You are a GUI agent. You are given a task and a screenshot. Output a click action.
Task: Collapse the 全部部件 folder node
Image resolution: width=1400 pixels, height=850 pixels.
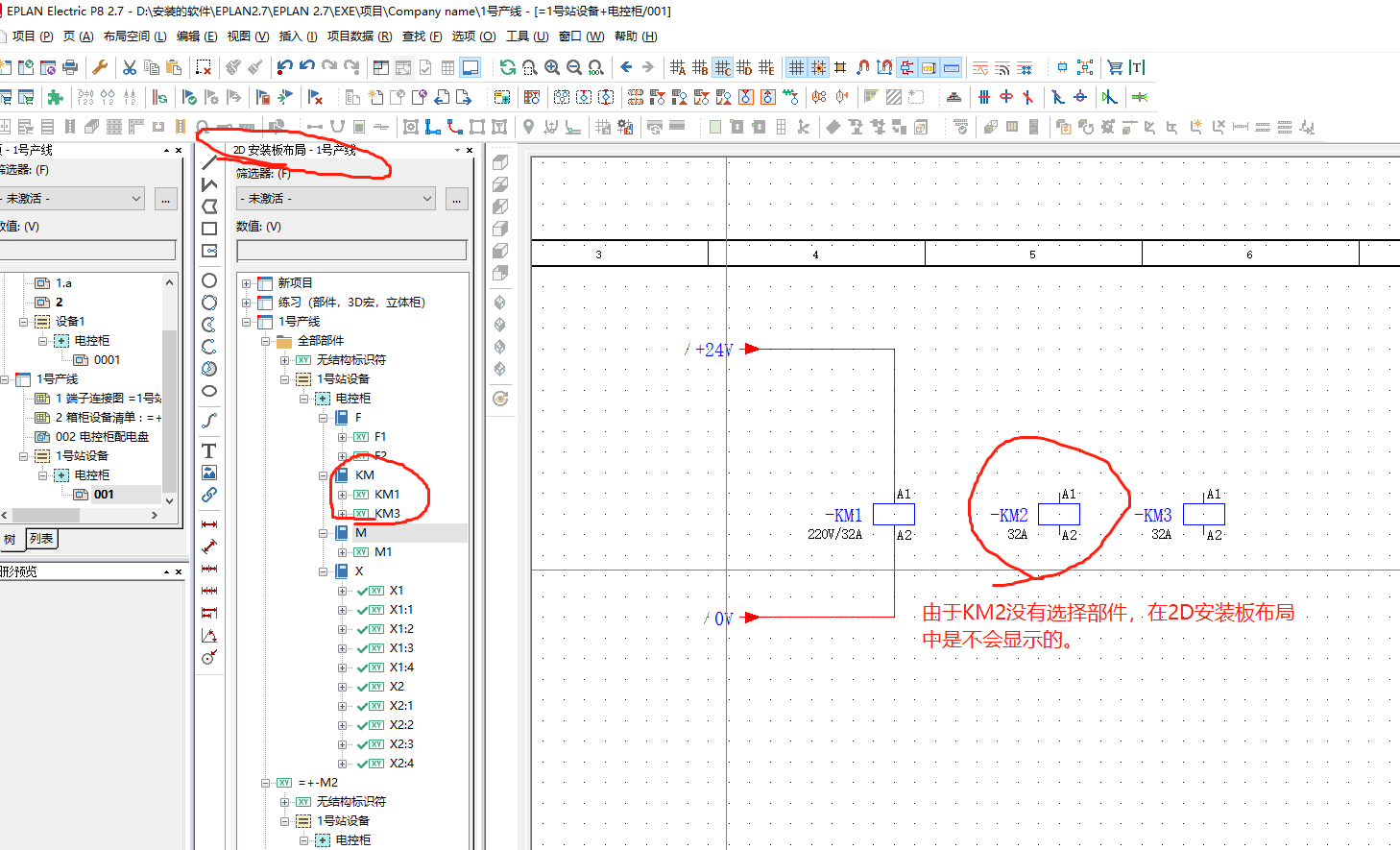click(x=265, y=341)
